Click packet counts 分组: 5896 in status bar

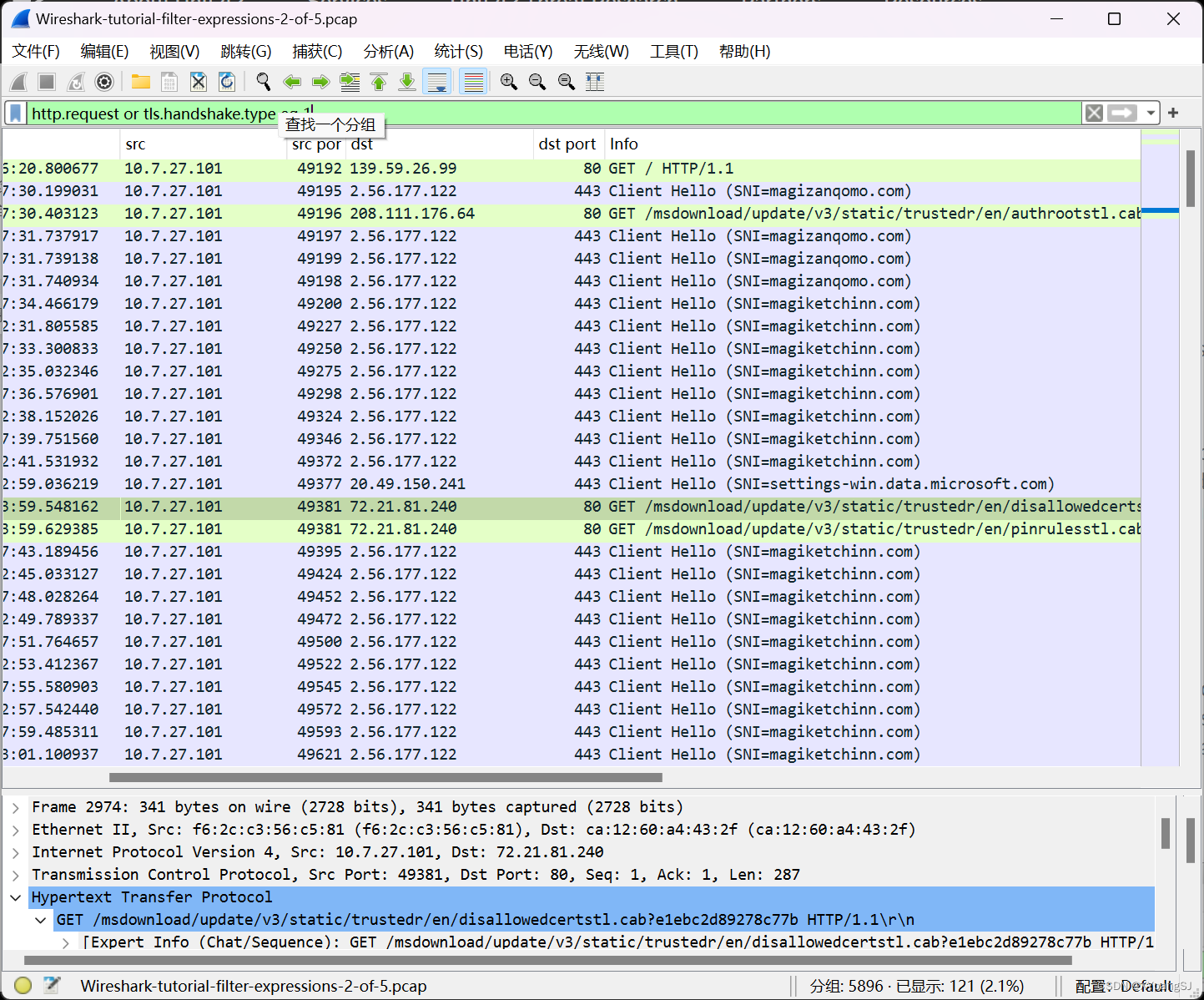click(846, 986)
